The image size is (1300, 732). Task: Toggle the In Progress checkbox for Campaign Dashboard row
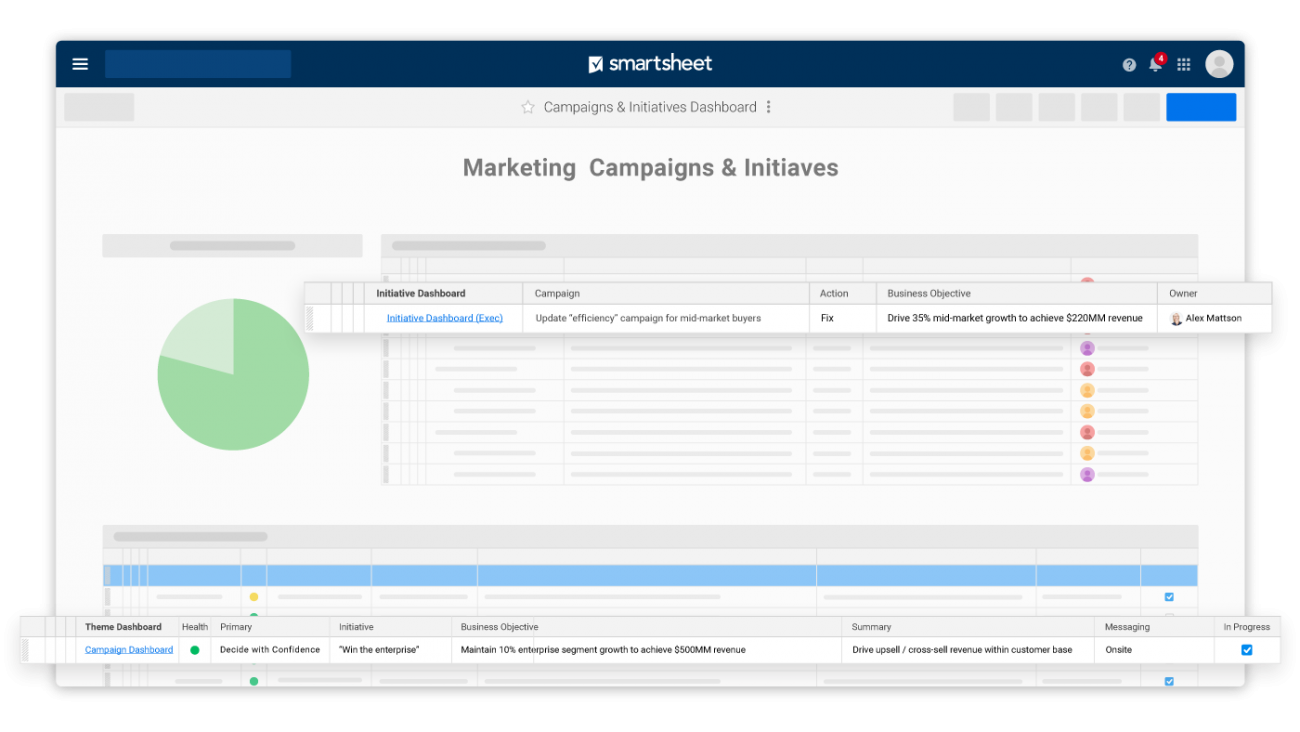1246,649
